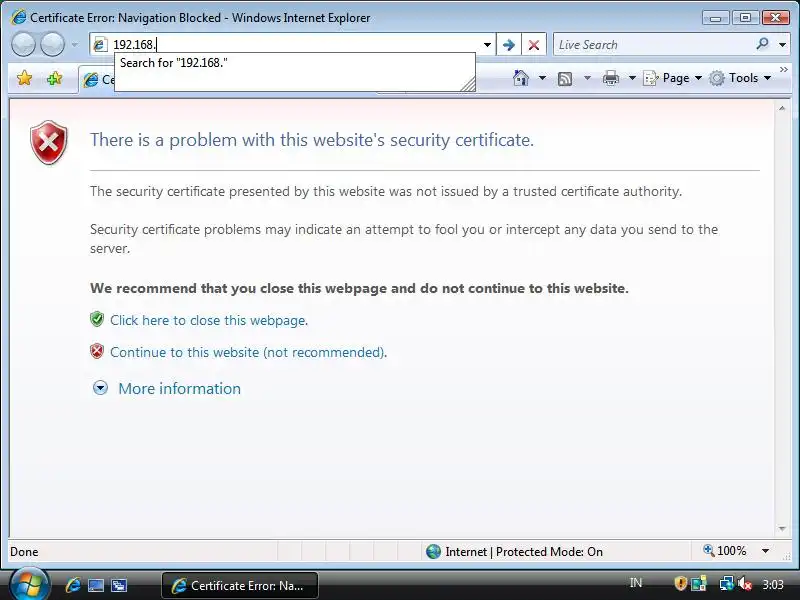Open the Print options dropdown arrow
The image size is (800, 600).
click(x=632, y=78)
